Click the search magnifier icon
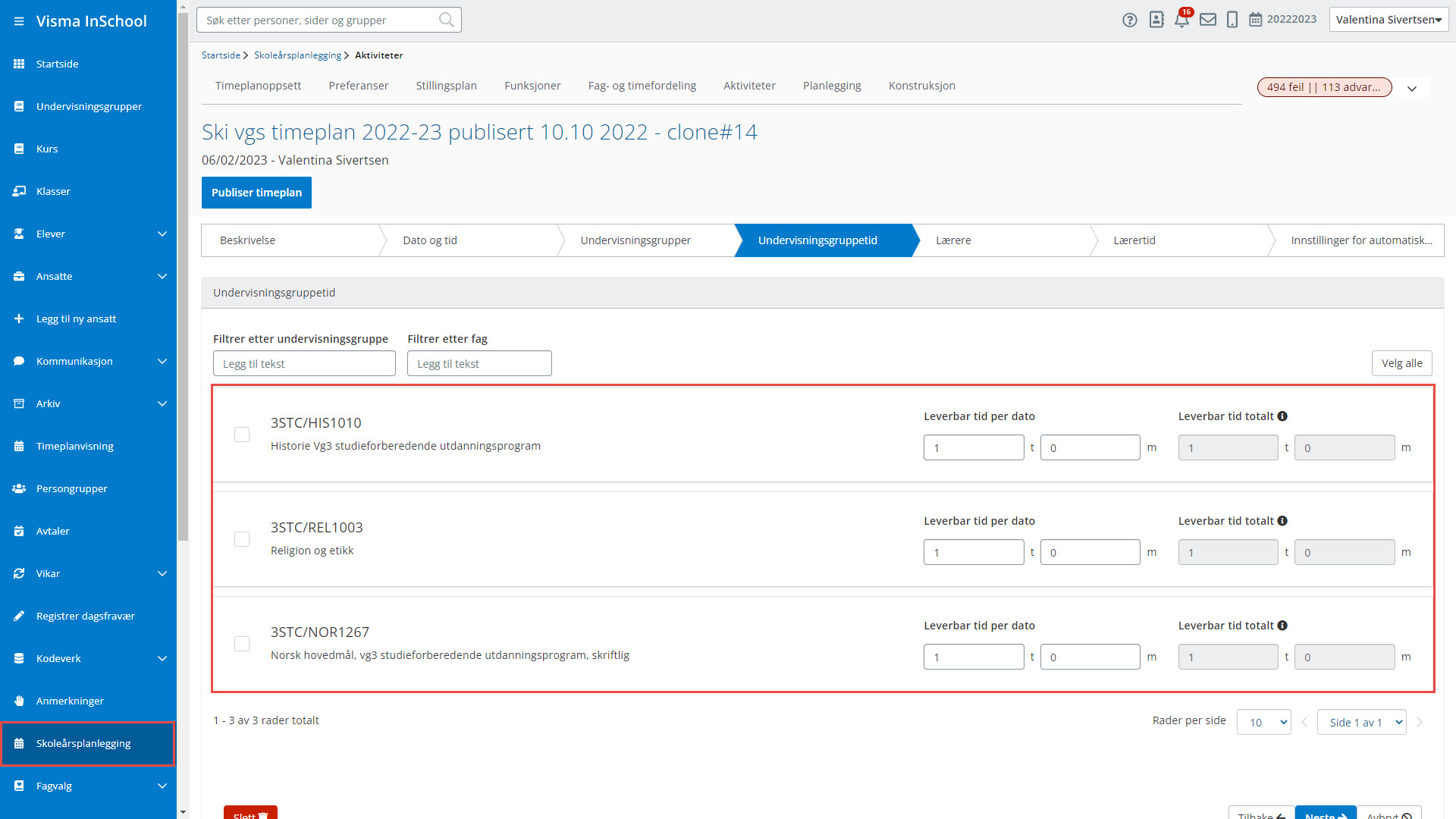Viewport: 1456px width, 819px height. click(x=447, y=20)
